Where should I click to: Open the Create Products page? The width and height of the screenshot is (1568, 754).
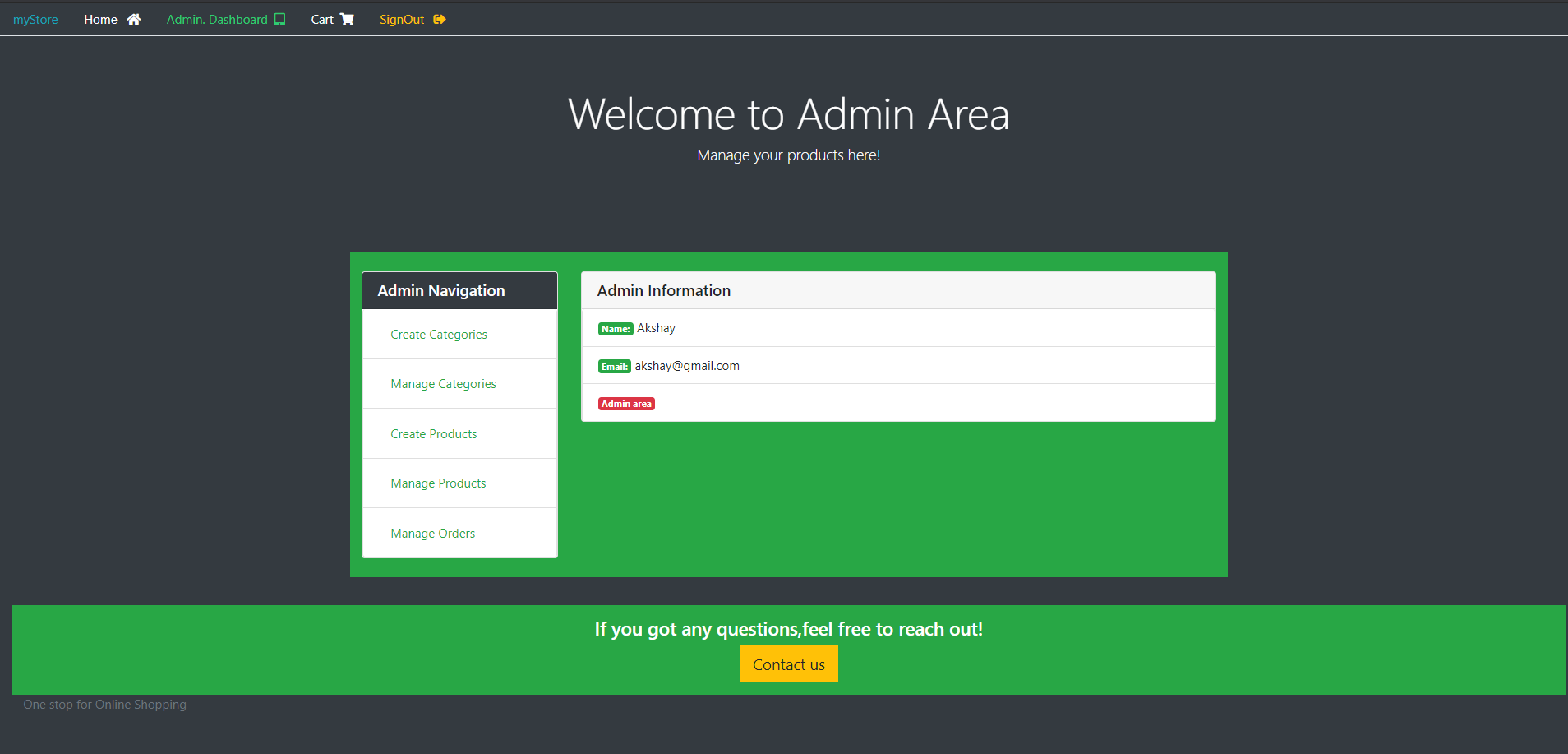pyautogui.click(x=433, y=433)
